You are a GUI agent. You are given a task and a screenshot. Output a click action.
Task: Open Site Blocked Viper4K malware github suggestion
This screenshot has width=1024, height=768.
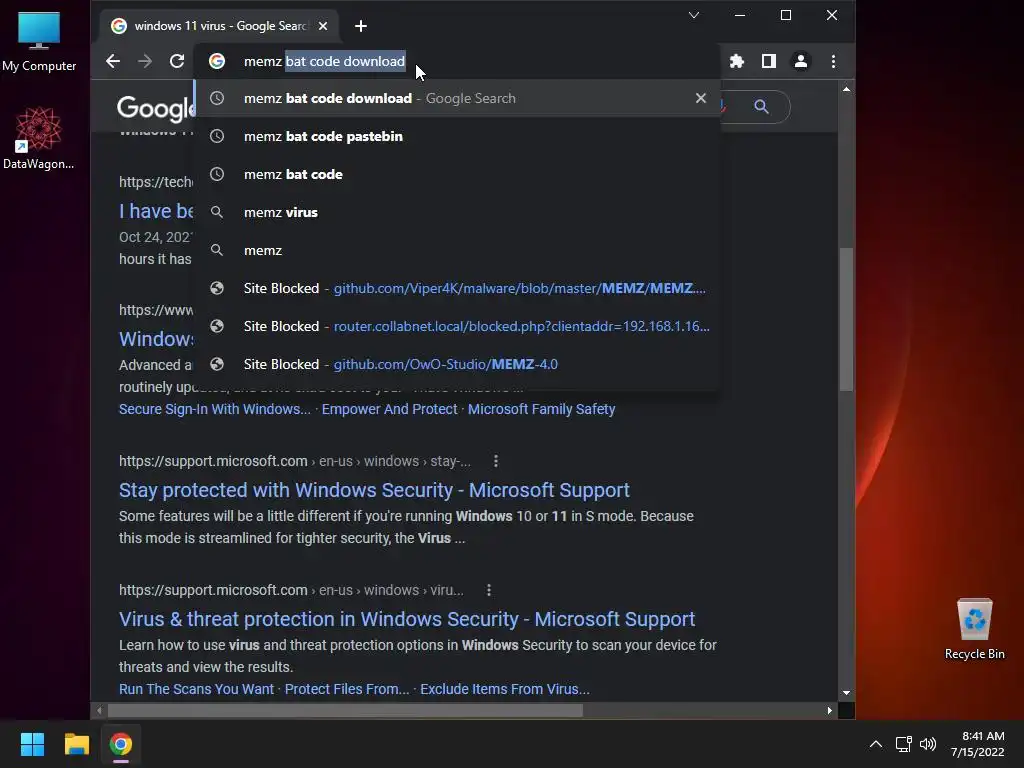click(x=458, y=288)
